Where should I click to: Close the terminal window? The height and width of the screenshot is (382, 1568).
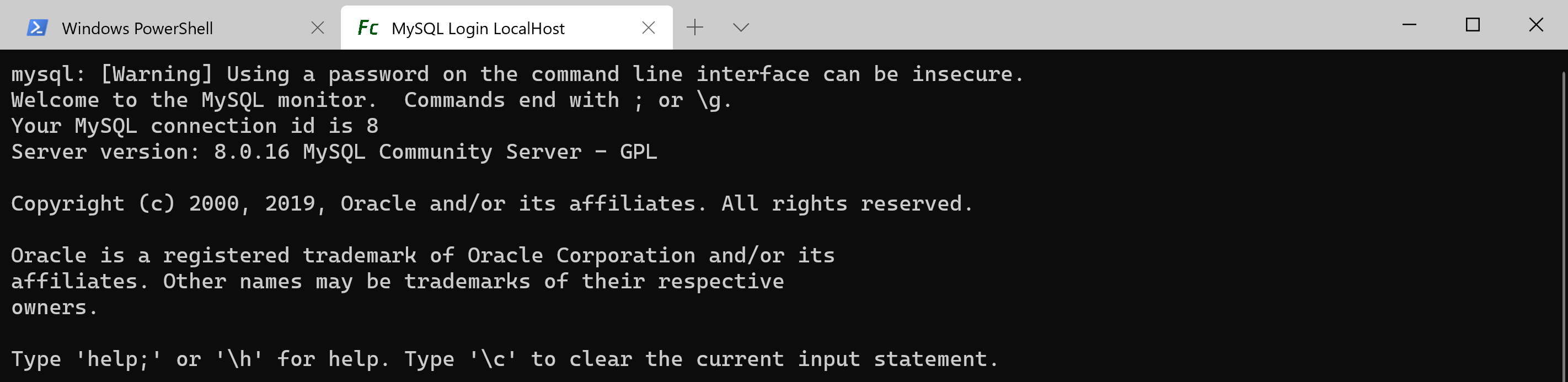1536,25
